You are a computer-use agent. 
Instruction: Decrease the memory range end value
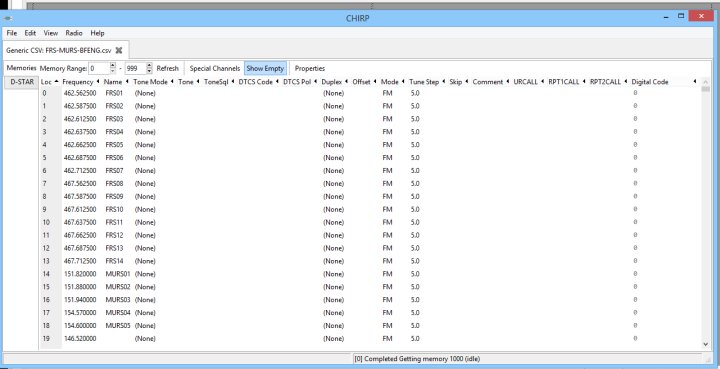point(149,71)
